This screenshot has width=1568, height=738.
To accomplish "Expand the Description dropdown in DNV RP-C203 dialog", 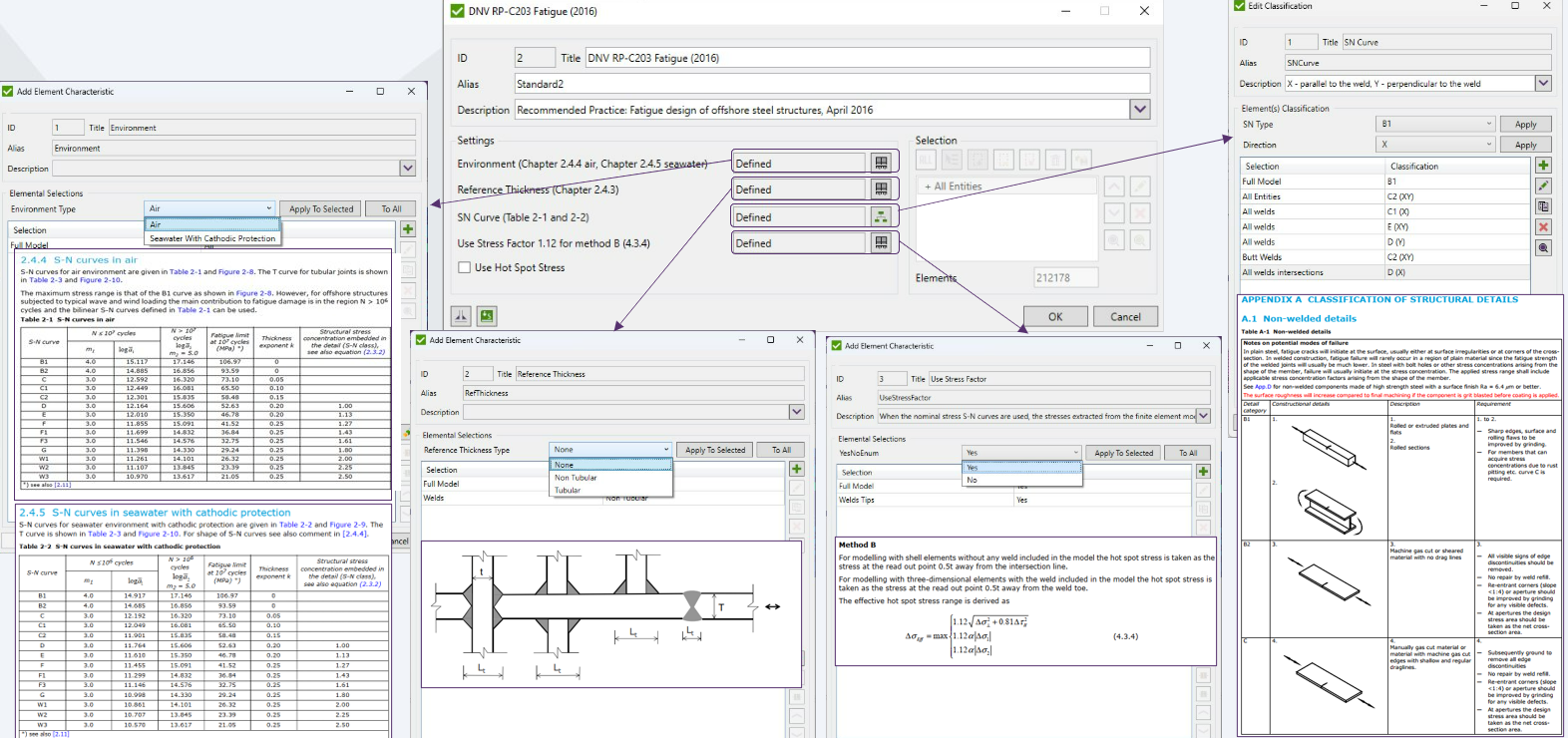I will pyautogui.click(x=1140, y=110).
